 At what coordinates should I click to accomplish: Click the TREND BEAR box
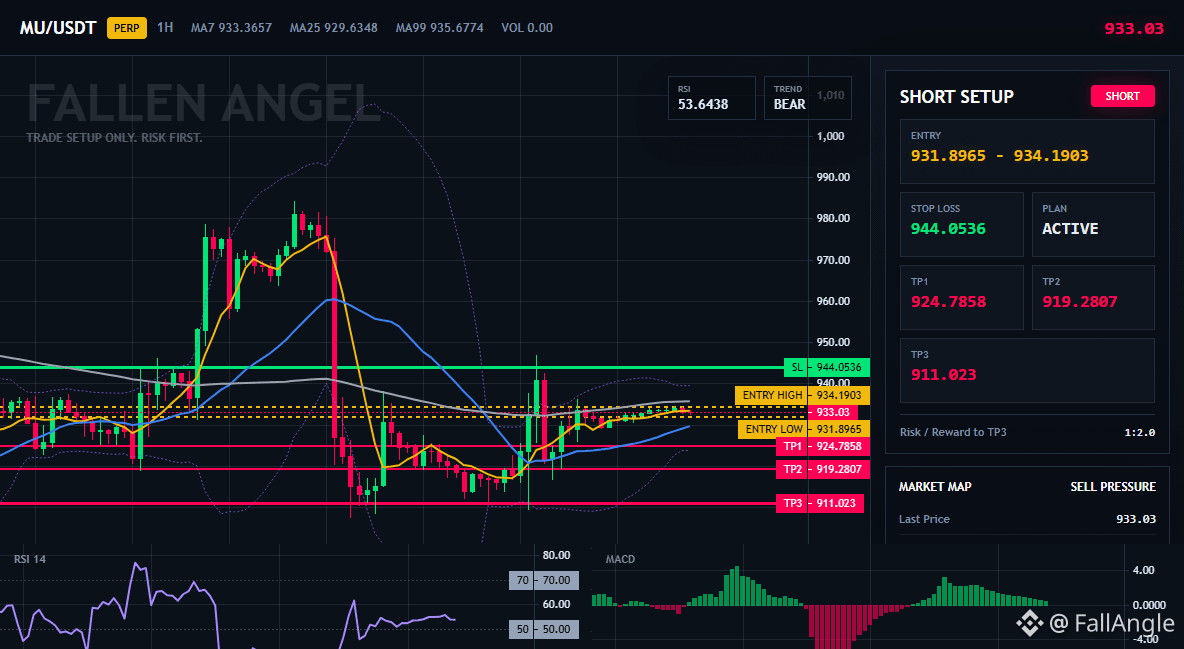pos(807,97)
